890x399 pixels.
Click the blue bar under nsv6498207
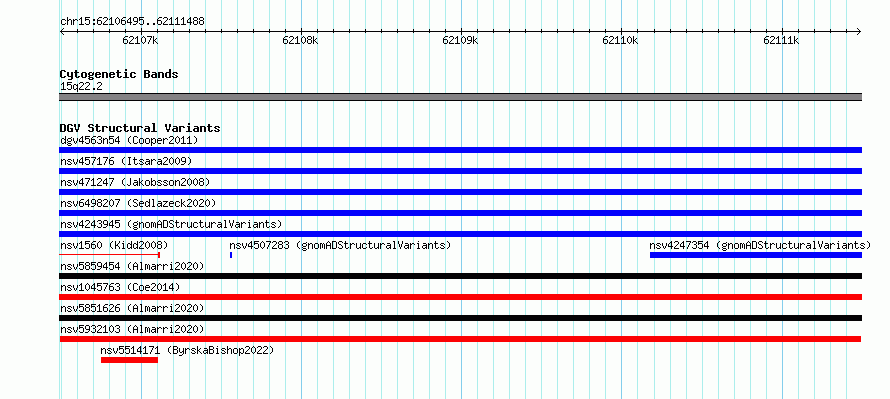click(x=460, y=213)
